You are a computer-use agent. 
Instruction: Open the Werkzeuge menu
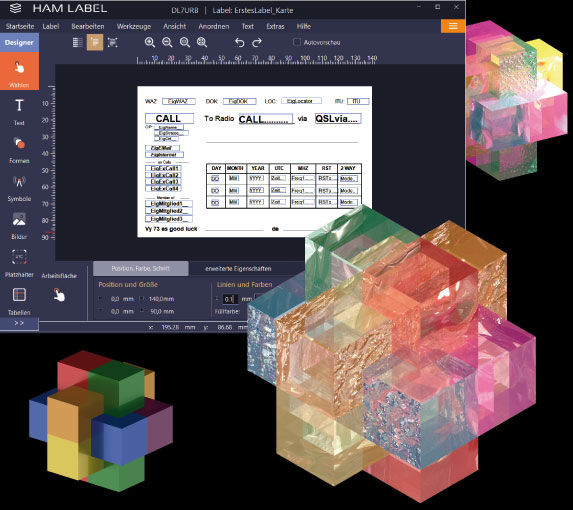coord(134,26)
